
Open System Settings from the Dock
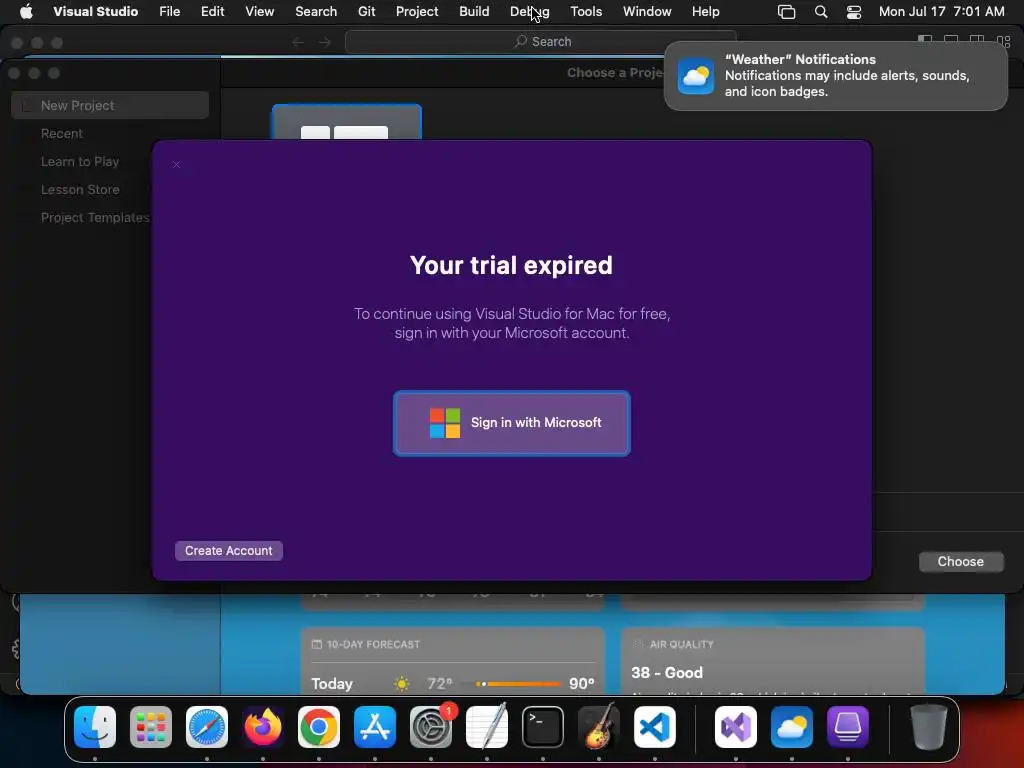click(x=431, y=727)
